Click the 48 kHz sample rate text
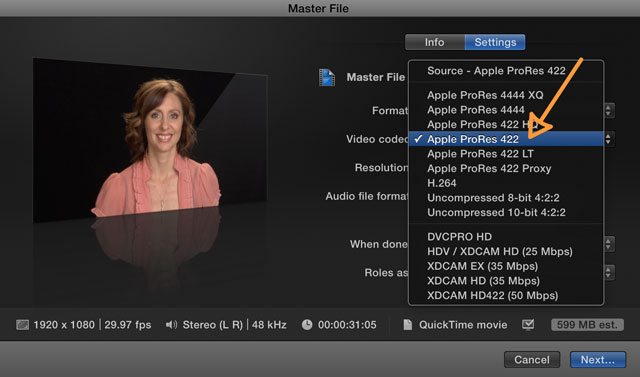640x377 pixels. [x=269, y=325]
